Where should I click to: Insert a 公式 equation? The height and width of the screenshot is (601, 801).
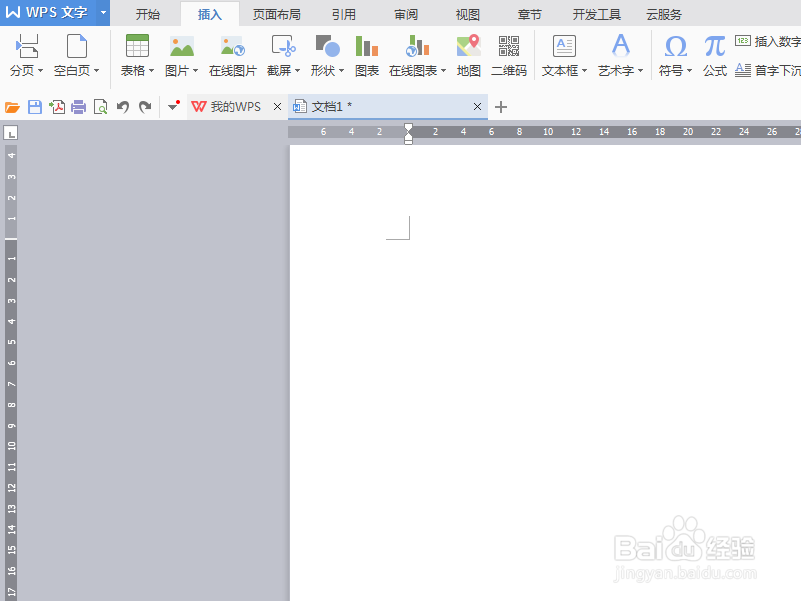(x=715, y=56)
